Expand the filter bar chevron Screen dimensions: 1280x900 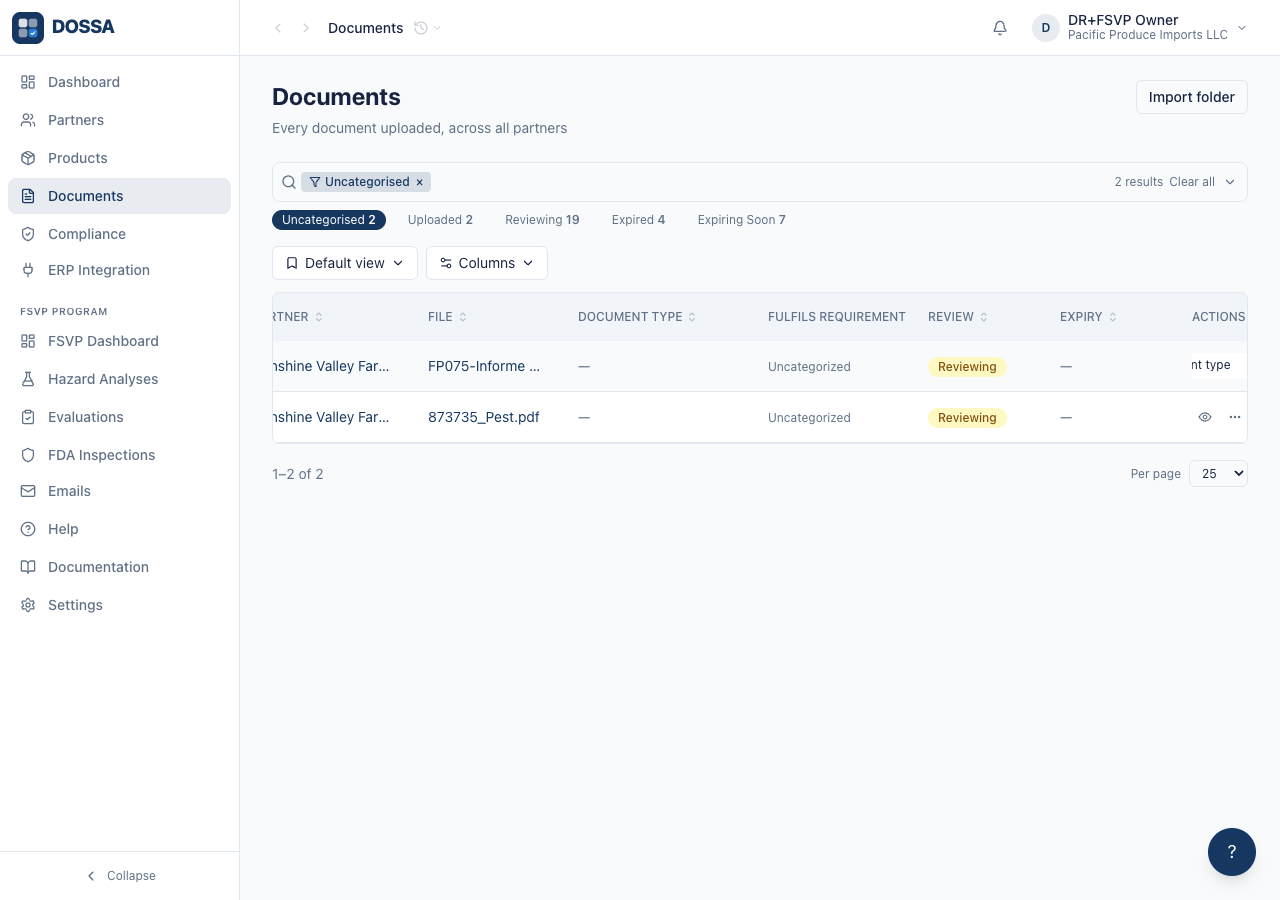(x=1230, y=182)
